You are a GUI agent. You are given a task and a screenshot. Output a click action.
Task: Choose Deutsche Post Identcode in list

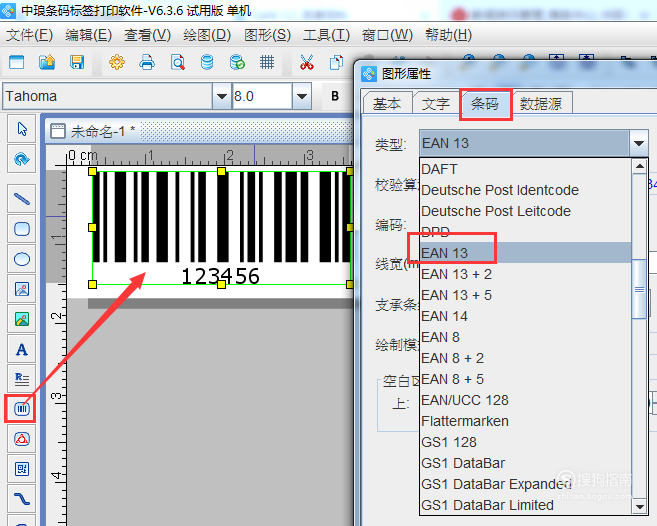(526, 190)
